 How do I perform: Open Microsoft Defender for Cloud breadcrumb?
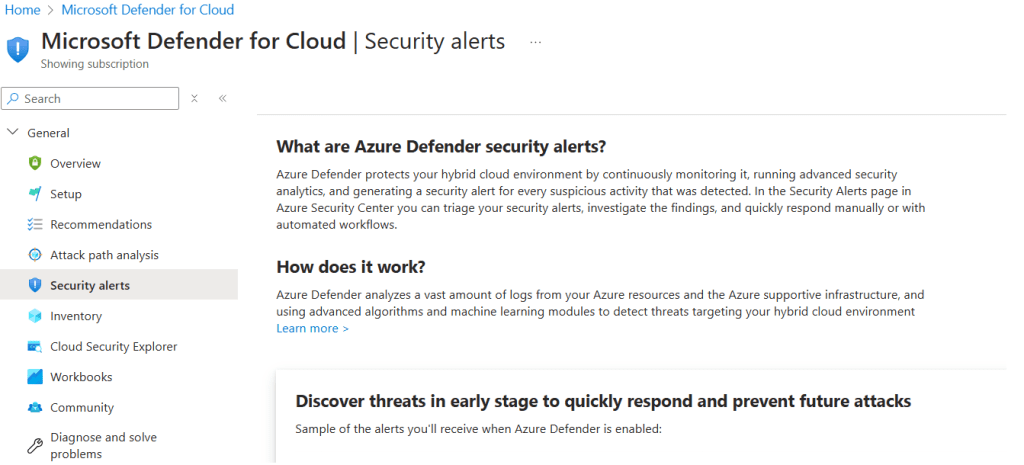coord(148,10)
